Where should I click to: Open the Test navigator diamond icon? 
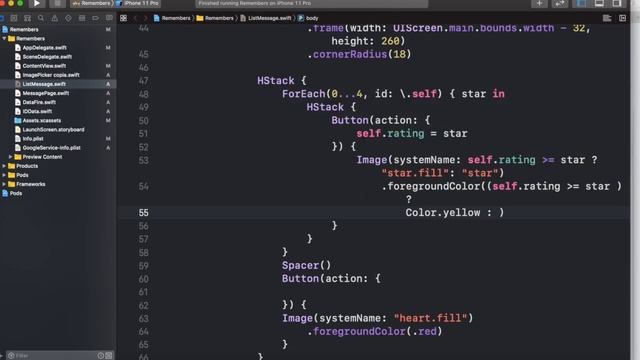[68, 18]
